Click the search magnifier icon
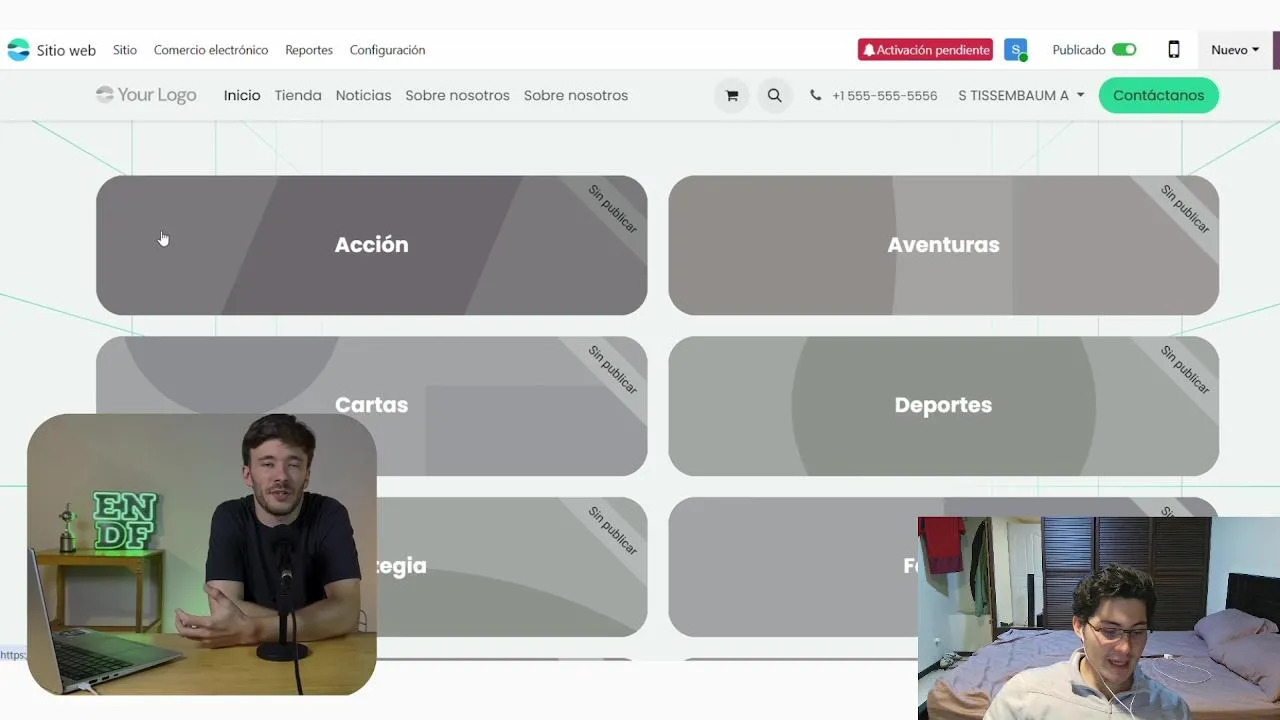The width and height of the screenshot is (1280, 720). click(774, 96)
